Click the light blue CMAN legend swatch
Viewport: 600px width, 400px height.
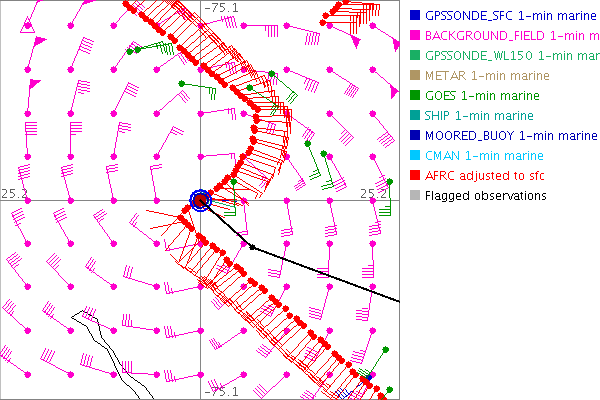[414, 156]
